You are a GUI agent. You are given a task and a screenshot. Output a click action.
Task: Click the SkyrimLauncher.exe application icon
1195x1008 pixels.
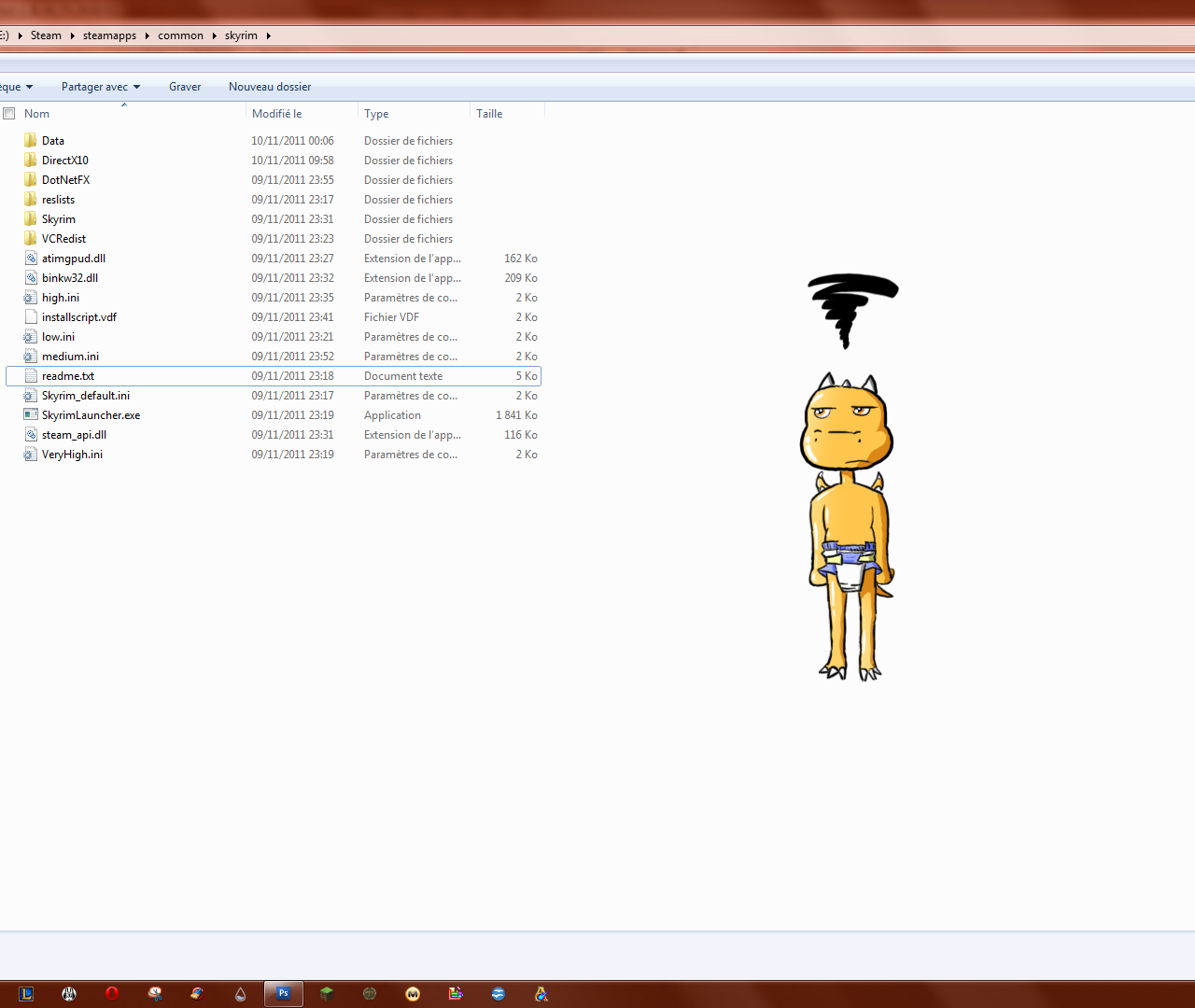(x=31, y=415)
